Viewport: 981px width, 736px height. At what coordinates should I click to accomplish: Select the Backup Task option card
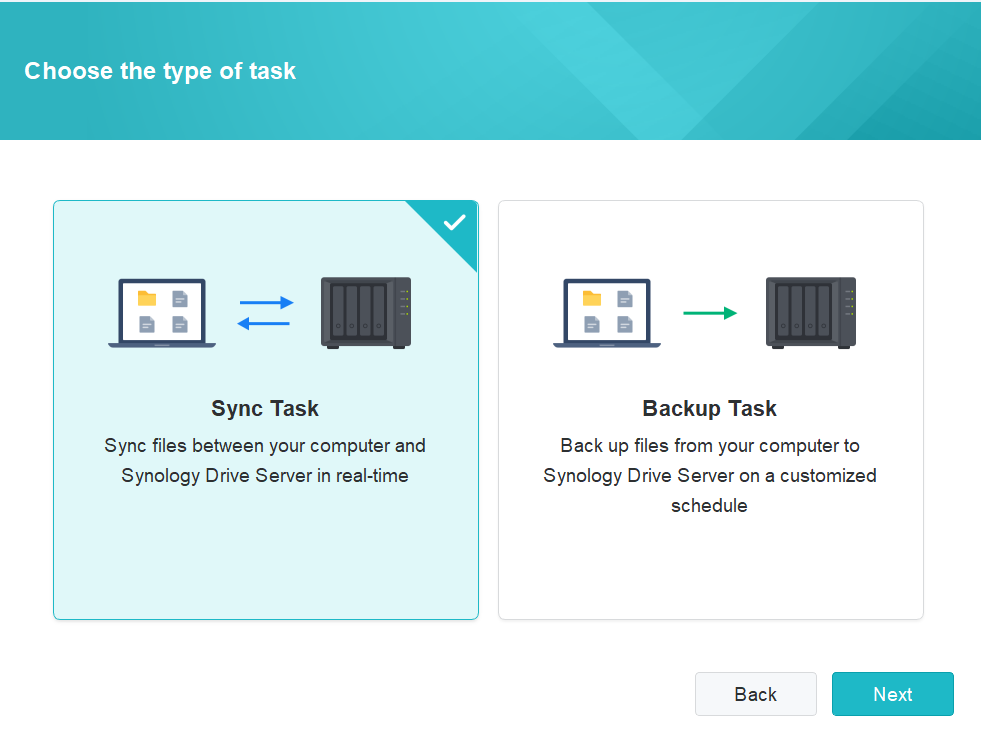pos(711,410)
